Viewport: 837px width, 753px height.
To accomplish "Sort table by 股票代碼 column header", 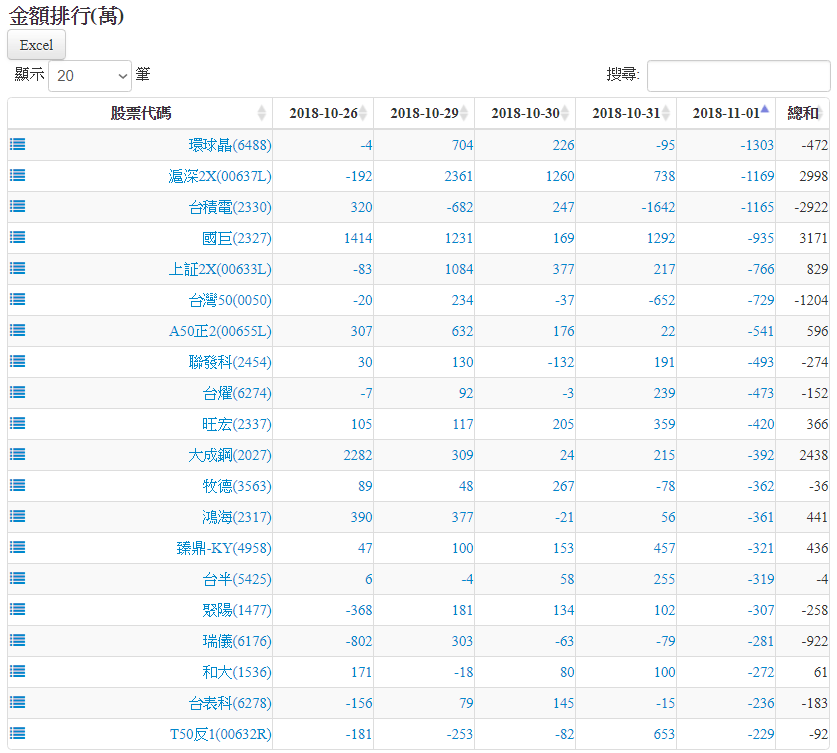I will [140, 113].
